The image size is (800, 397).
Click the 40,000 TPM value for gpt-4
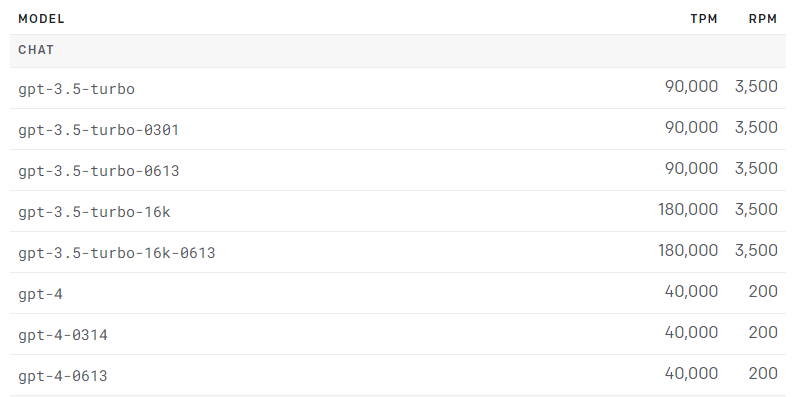click(691, 291)
